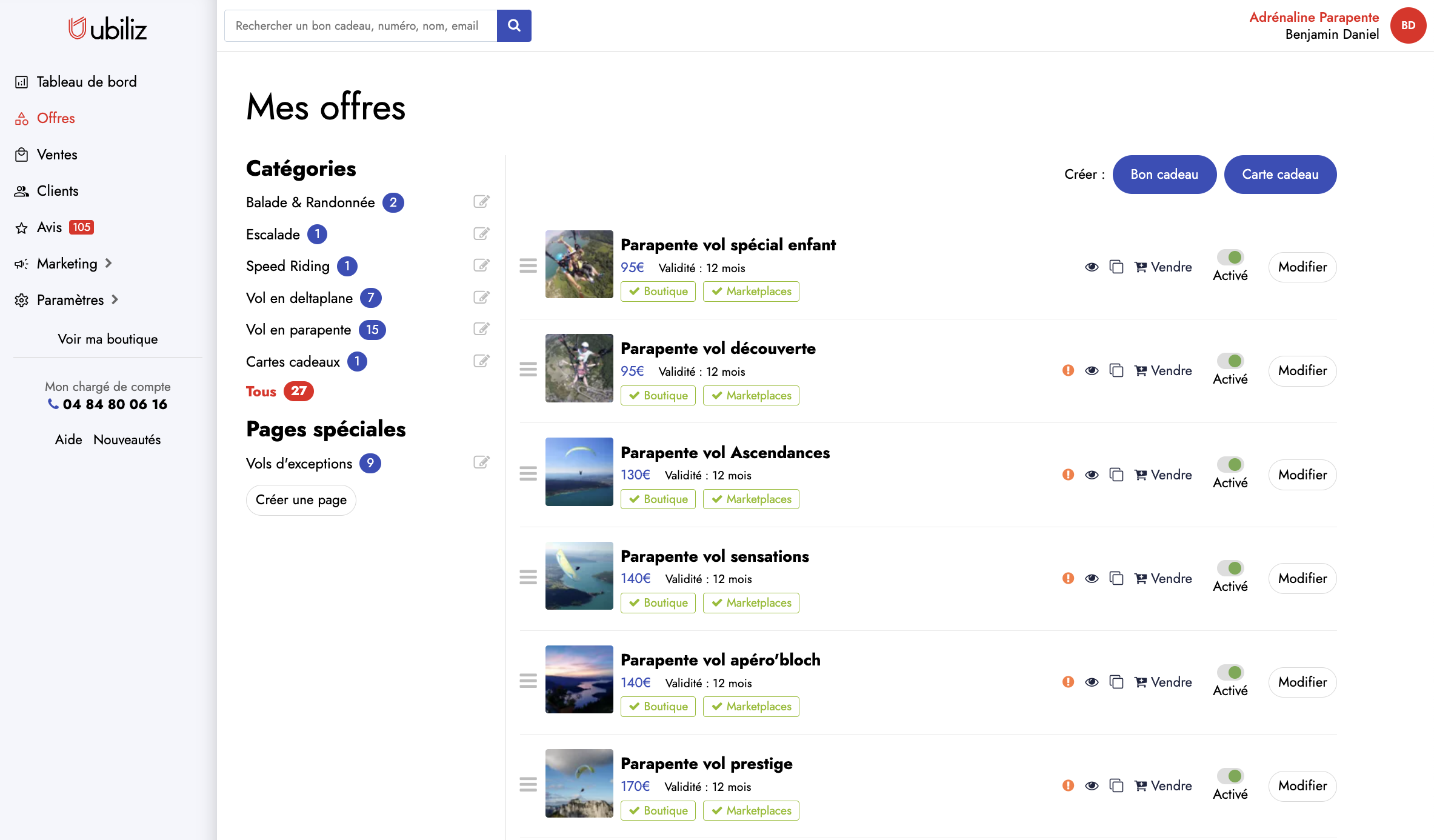Deactivate Parapente vol spécial enfant toggle

click(1230, 258)
